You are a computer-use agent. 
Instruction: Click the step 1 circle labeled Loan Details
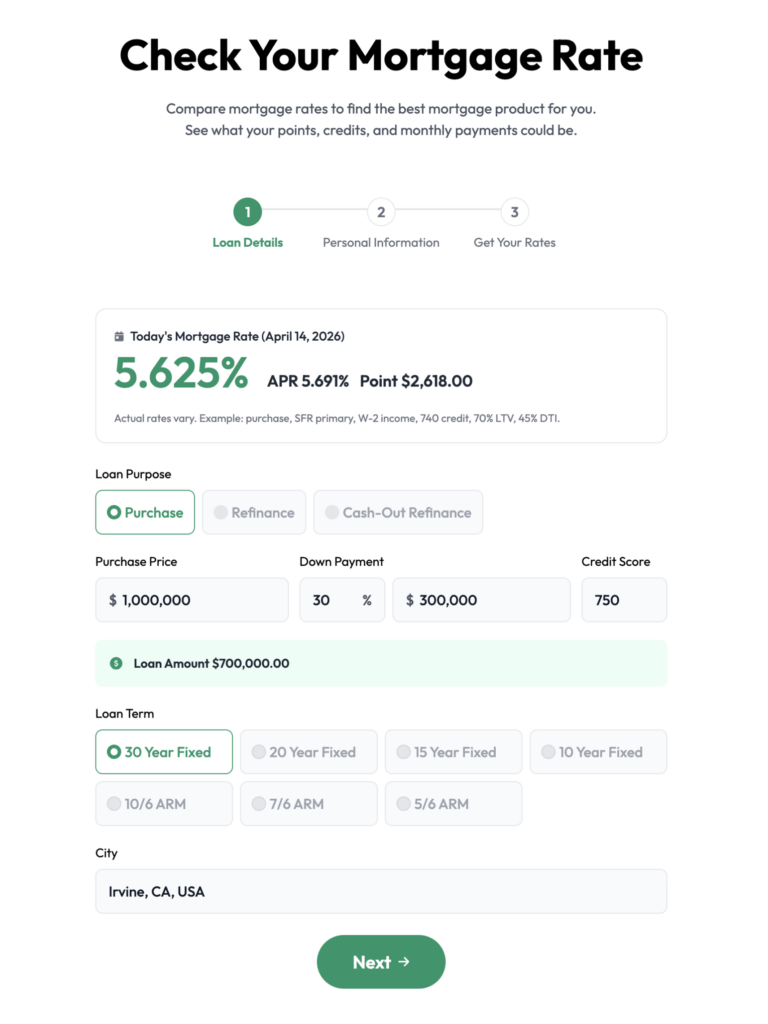pos(247,212)
